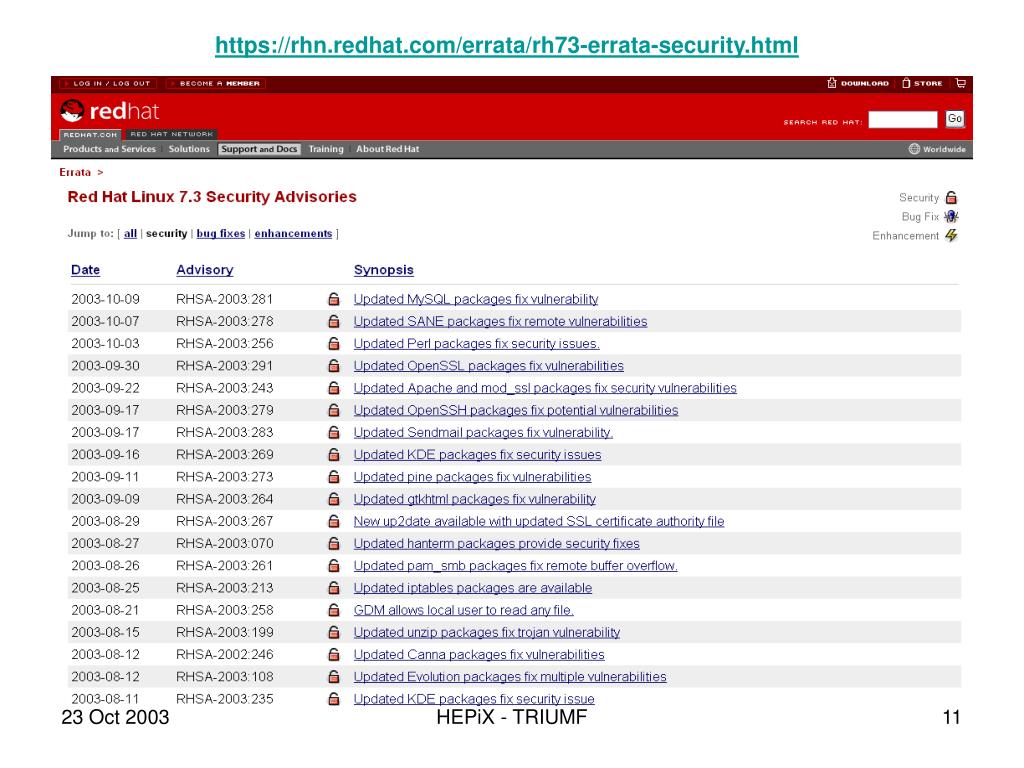
Task: Open Training menu item
Action: pos(326,149)
